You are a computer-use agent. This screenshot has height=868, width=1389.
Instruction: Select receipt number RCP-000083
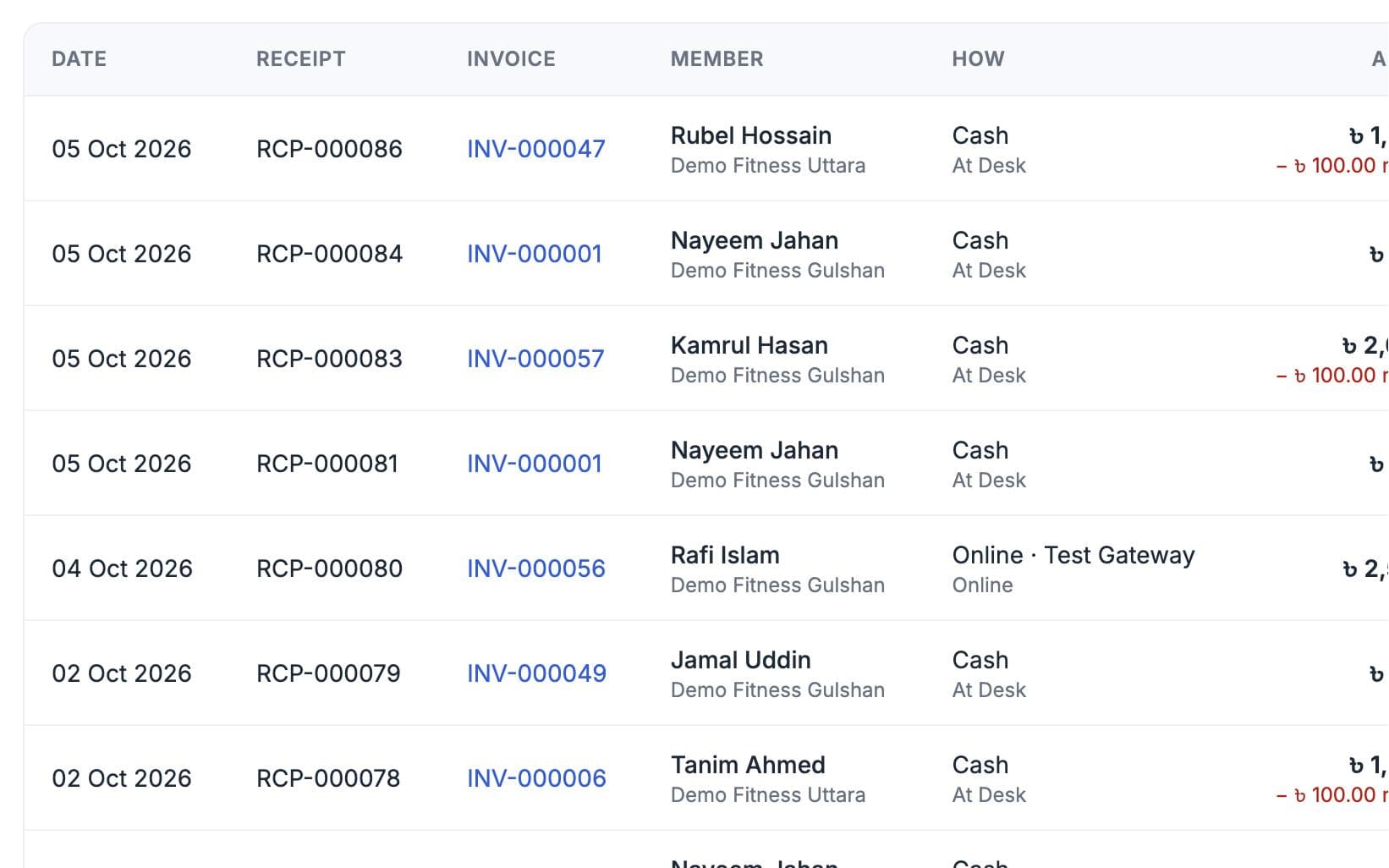[x=329, y=359]
